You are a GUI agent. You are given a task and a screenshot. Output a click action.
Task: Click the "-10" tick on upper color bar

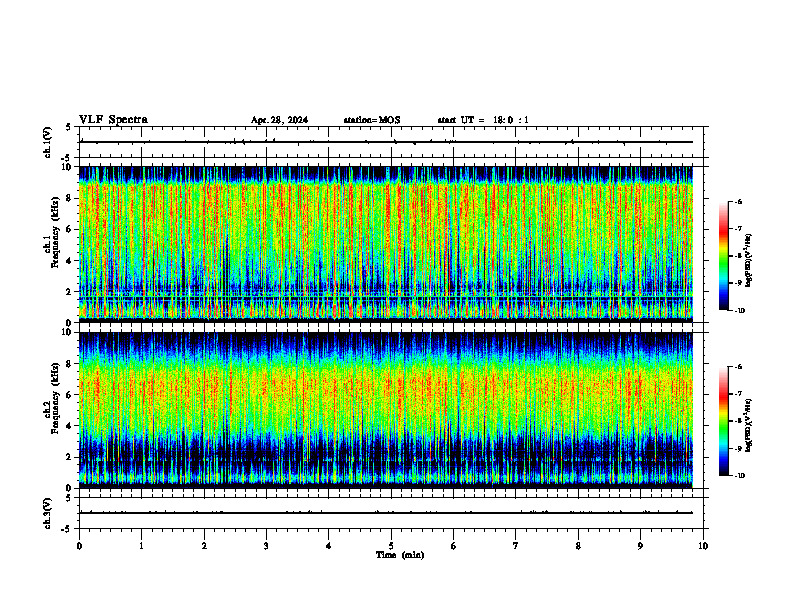739,311
